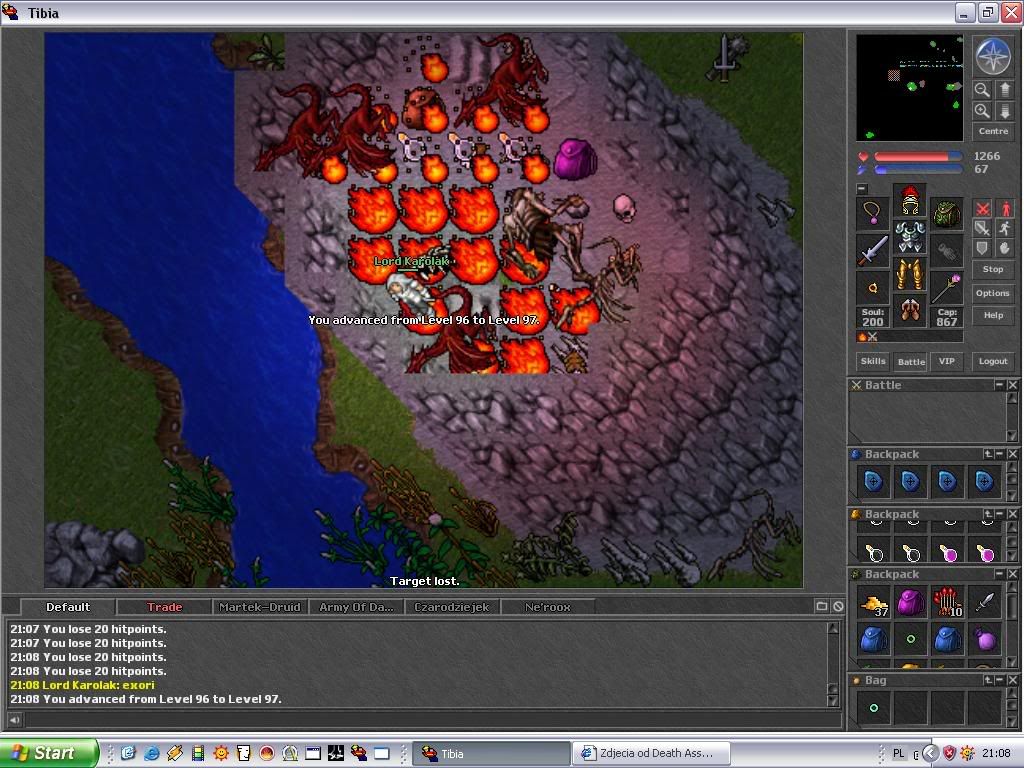
Task: Click the red hitpoints bar
Action: [918, 157]
